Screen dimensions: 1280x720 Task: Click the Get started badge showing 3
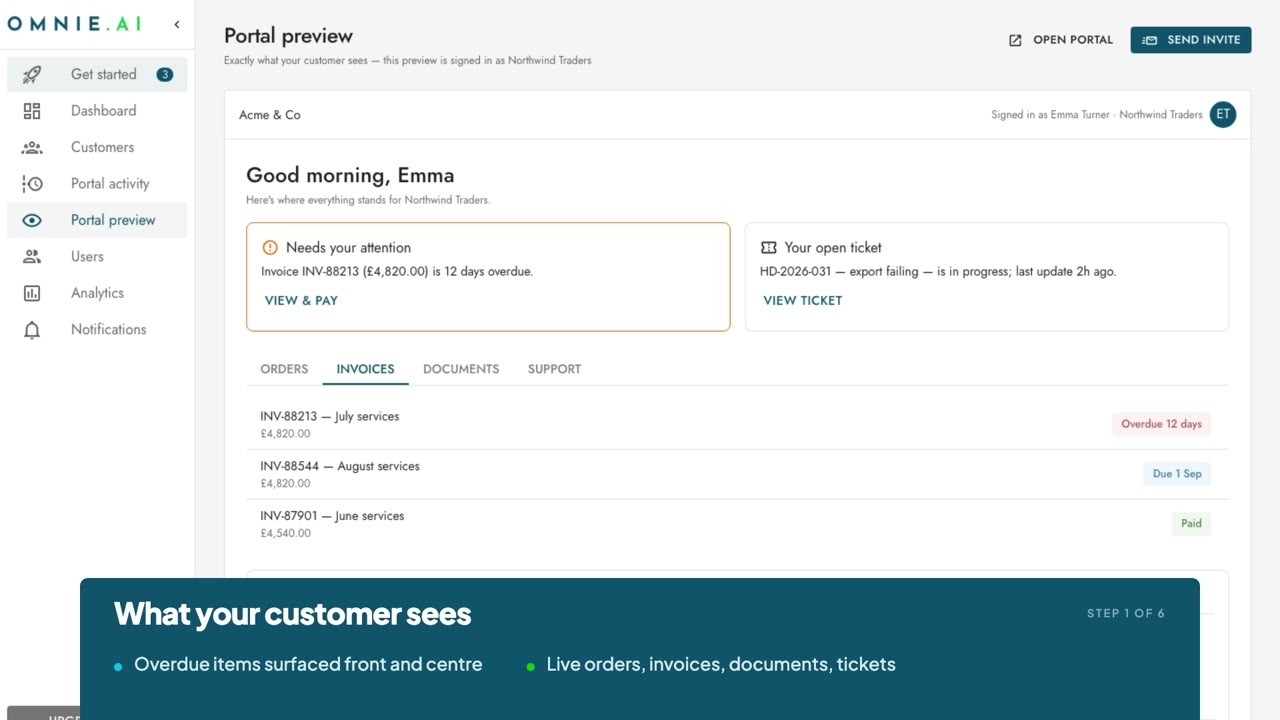pyautogui.click(x=165, y=74)
